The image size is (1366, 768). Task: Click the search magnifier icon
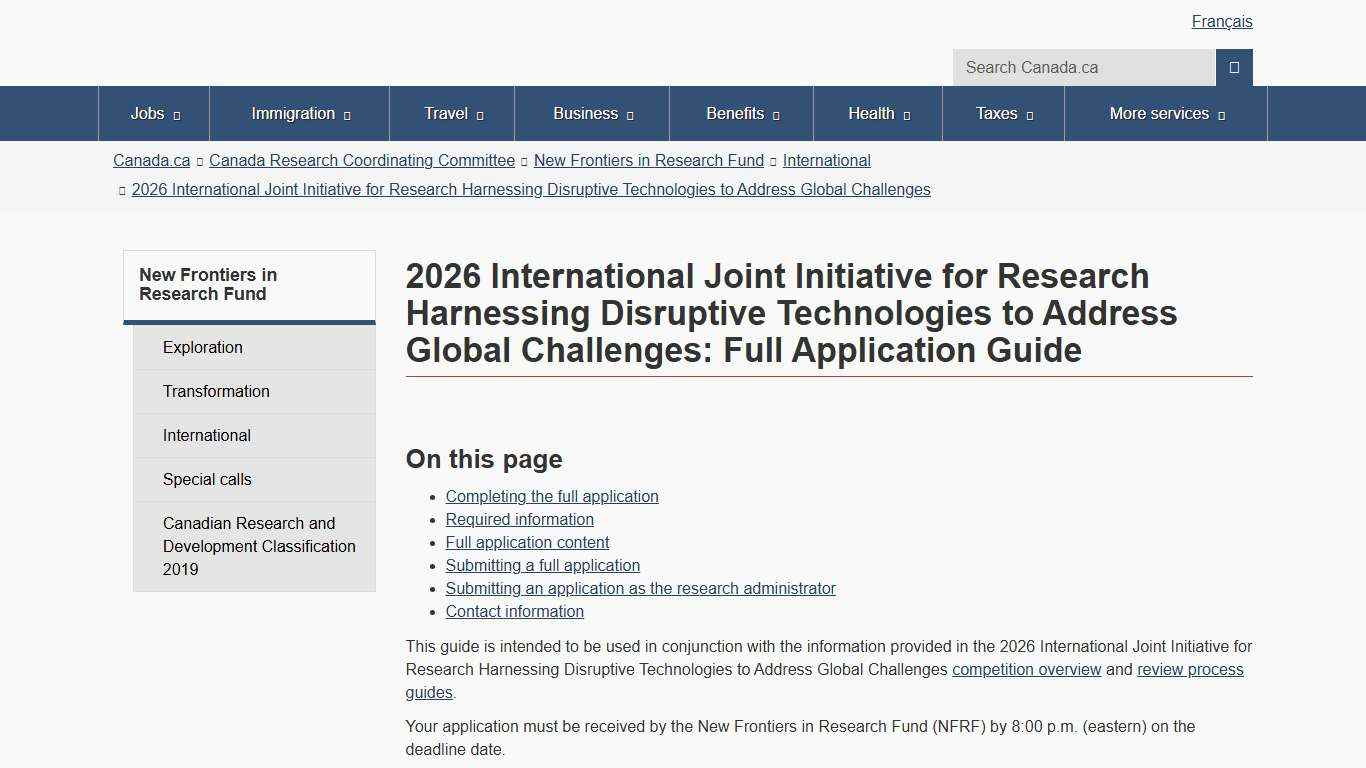click(x=1233, y=67)
